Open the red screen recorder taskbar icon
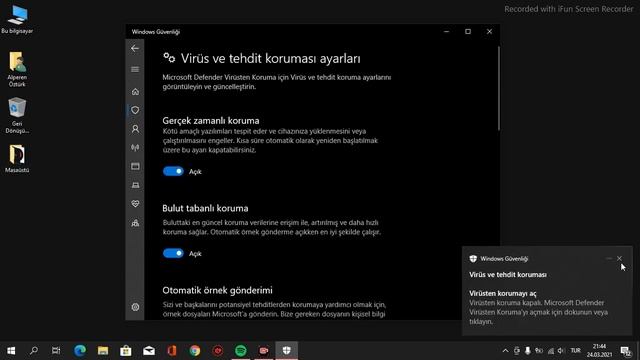 (264, 351)
